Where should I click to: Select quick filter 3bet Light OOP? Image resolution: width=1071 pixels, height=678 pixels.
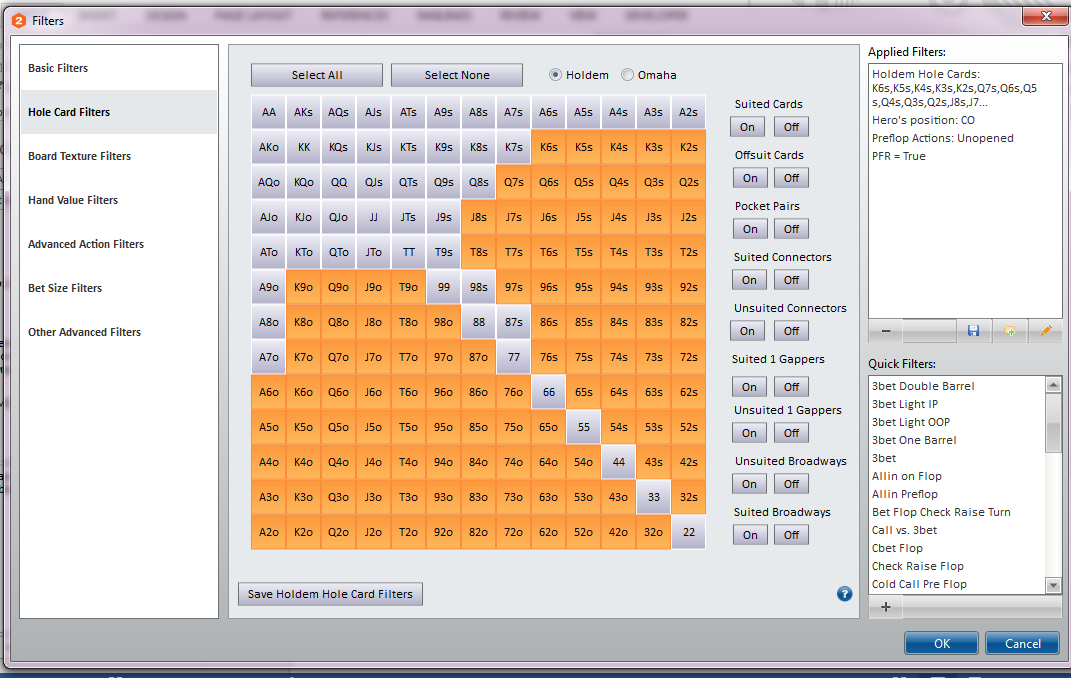910,422
